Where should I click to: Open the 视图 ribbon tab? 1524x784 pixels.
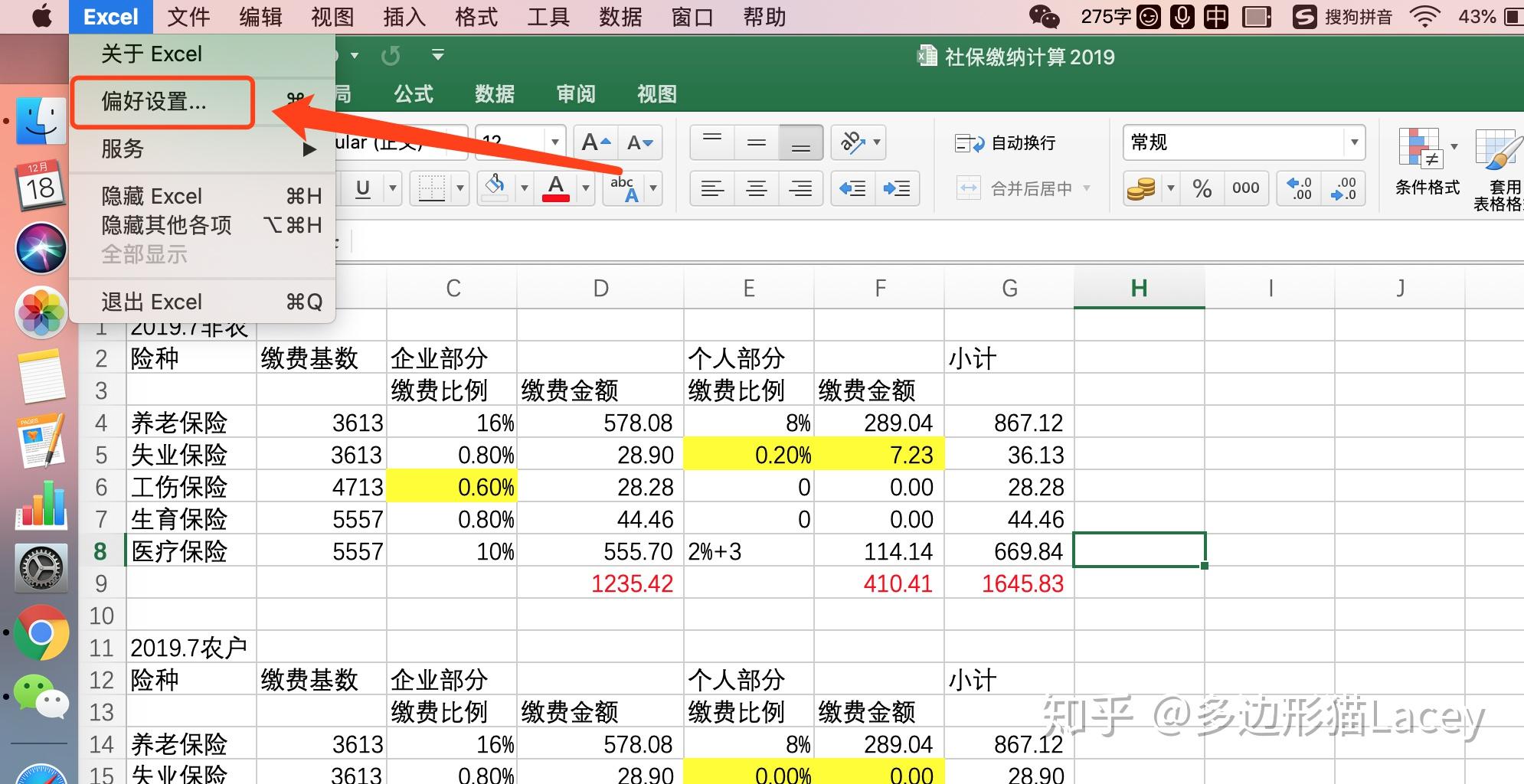tap(657, 94)
